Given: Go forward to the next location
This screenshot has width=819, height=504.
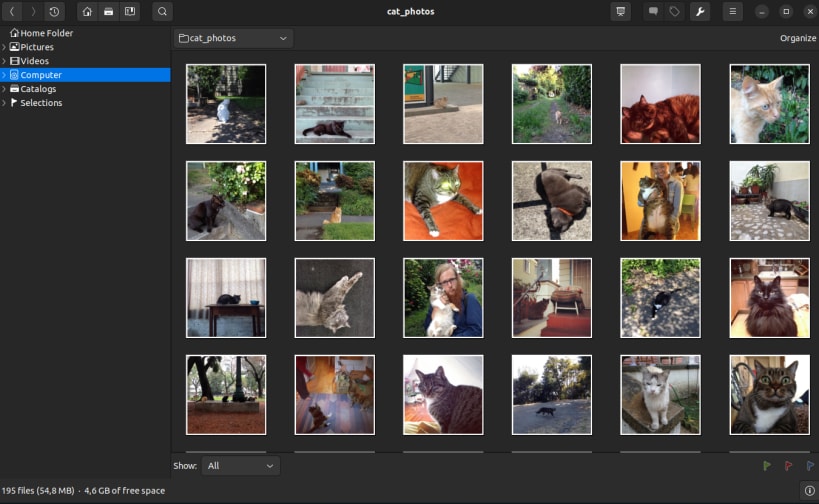Looking at the screenshot, I should pos(33,11).
